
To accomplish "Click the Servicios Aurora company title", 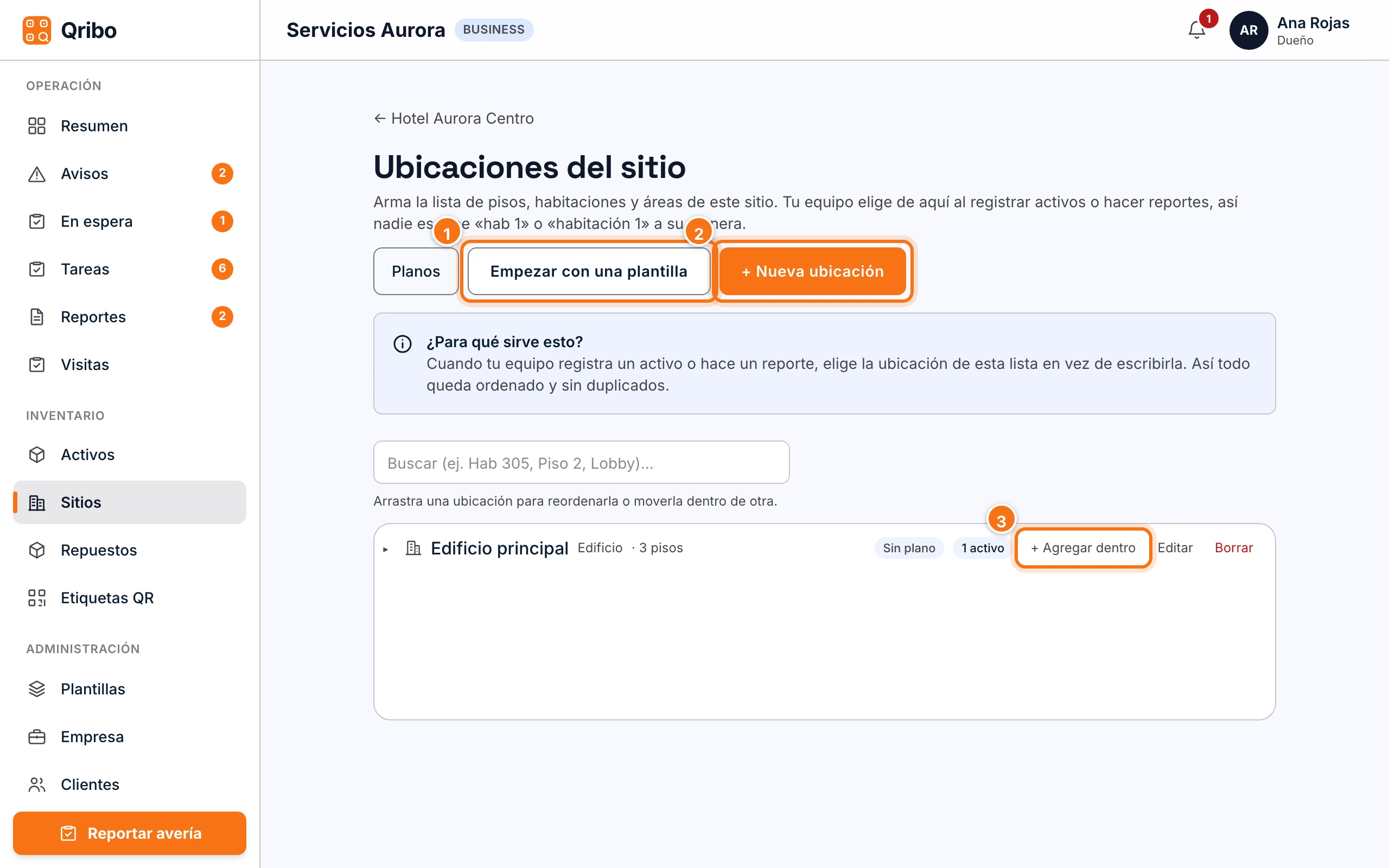I will point(366,30).
